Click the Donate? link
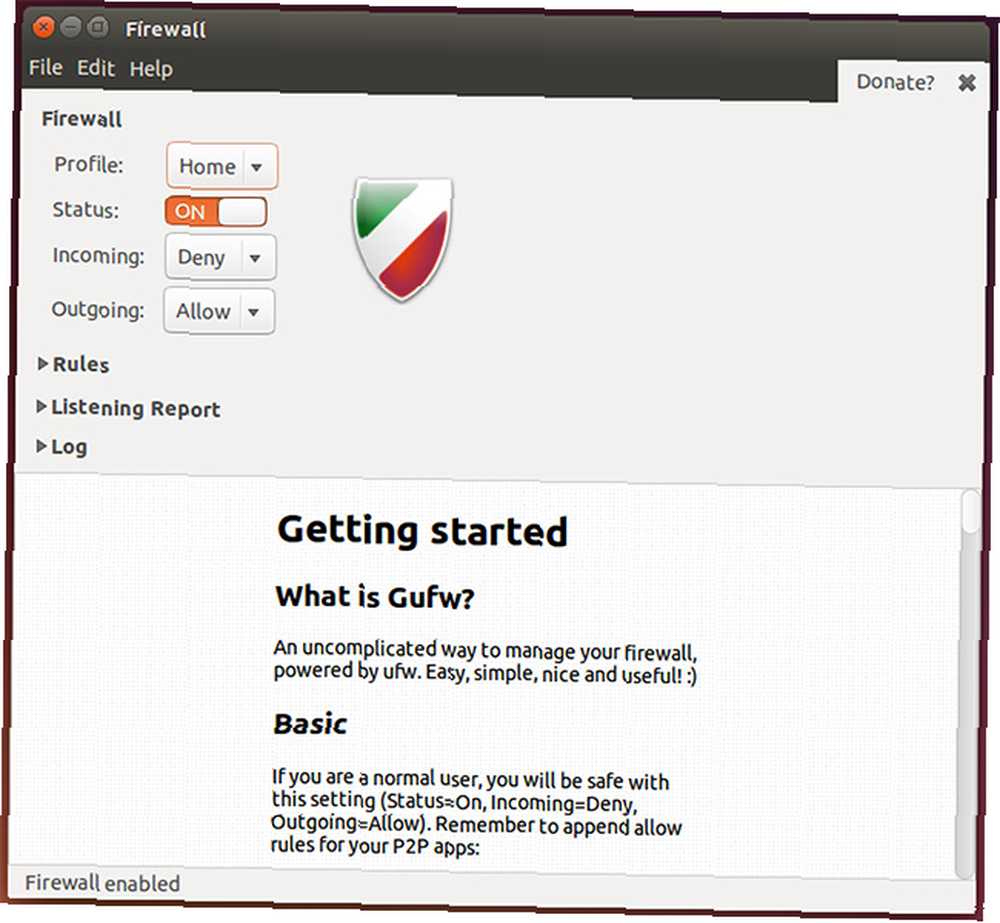Image resolution: width=1000 pixels, height=923 pixels. click(x=895, y=82)
